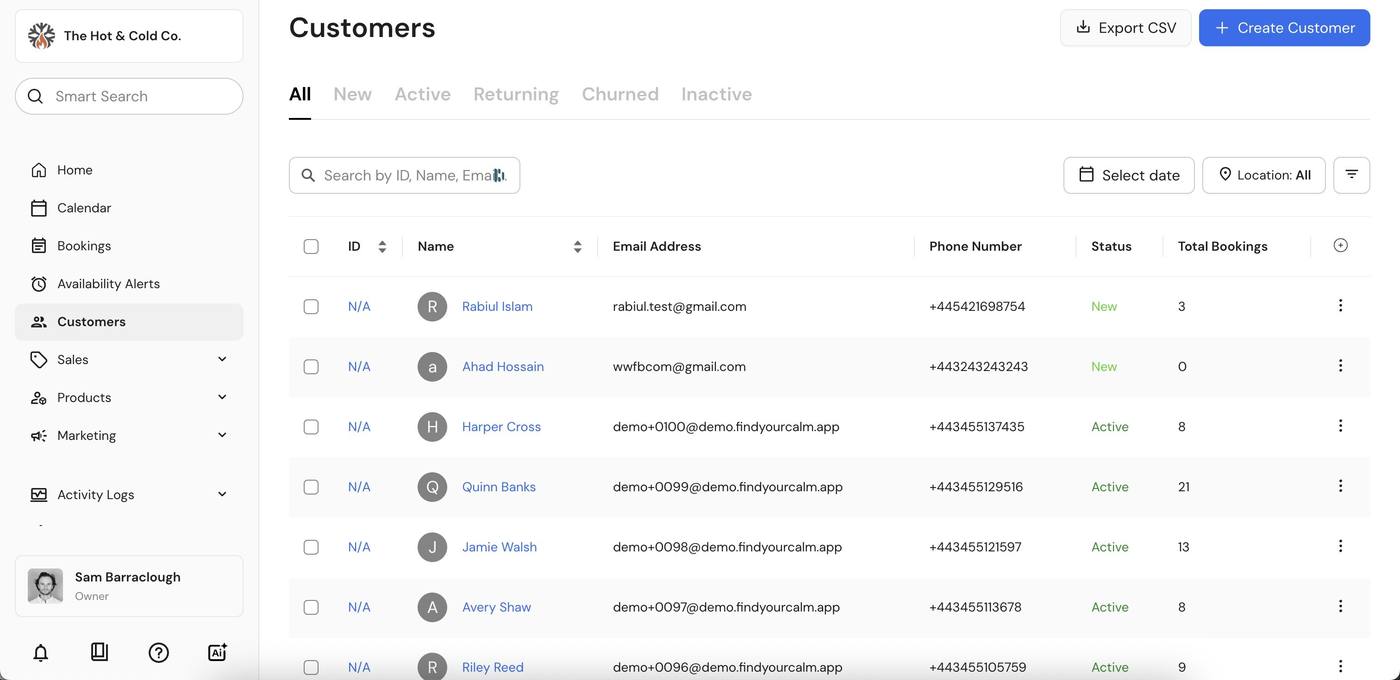Click the Export CSV button
Screen dimensions: 1400x680
[1126, 28]
